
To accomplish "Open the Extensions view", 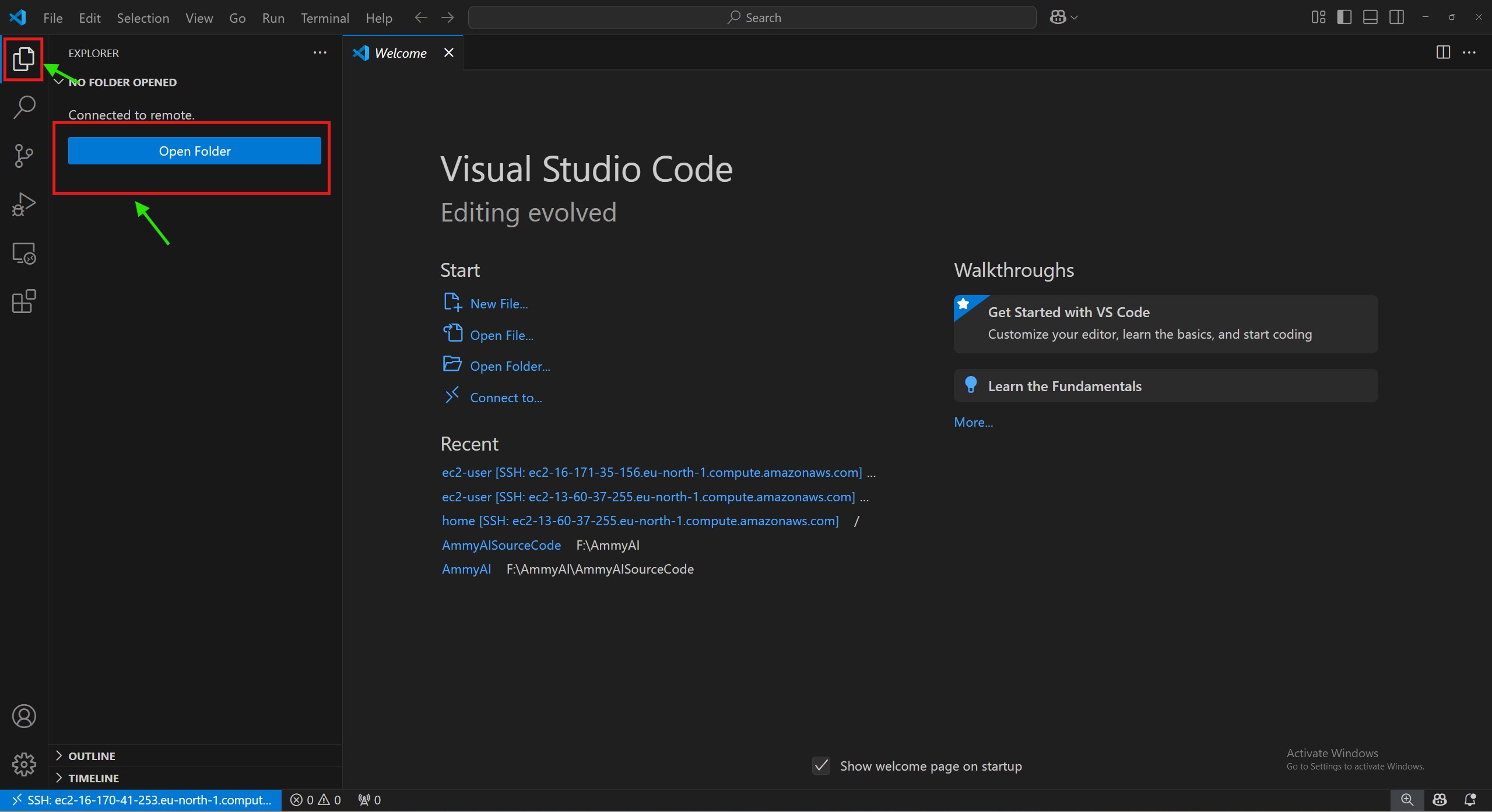I will point(24,302).
